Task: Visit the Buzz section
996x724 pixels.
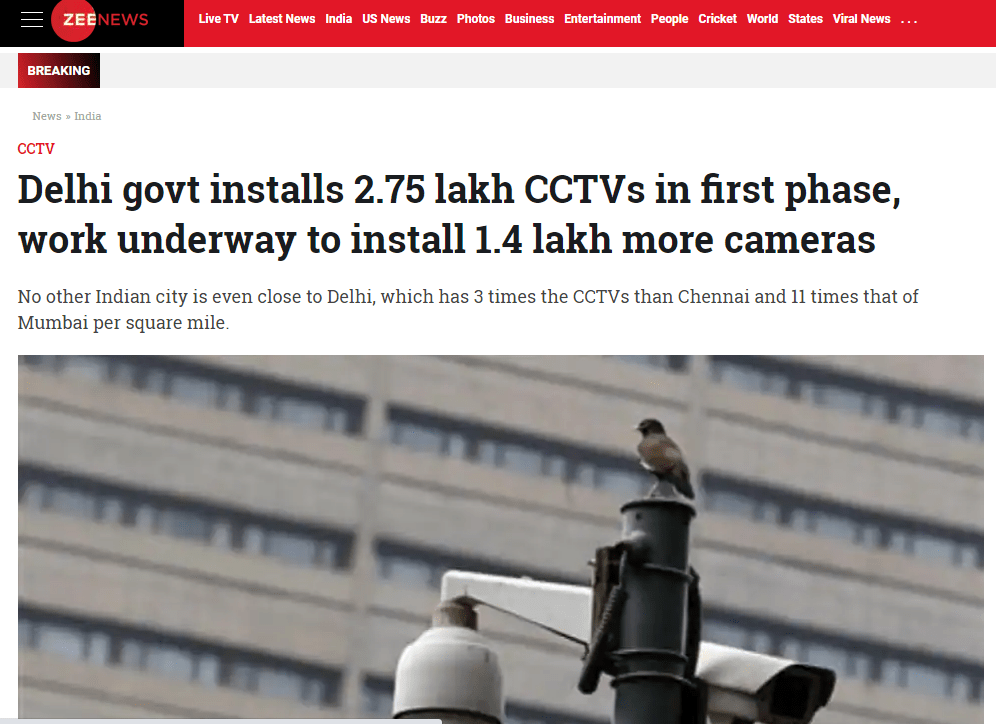Action: click(433, 19)
